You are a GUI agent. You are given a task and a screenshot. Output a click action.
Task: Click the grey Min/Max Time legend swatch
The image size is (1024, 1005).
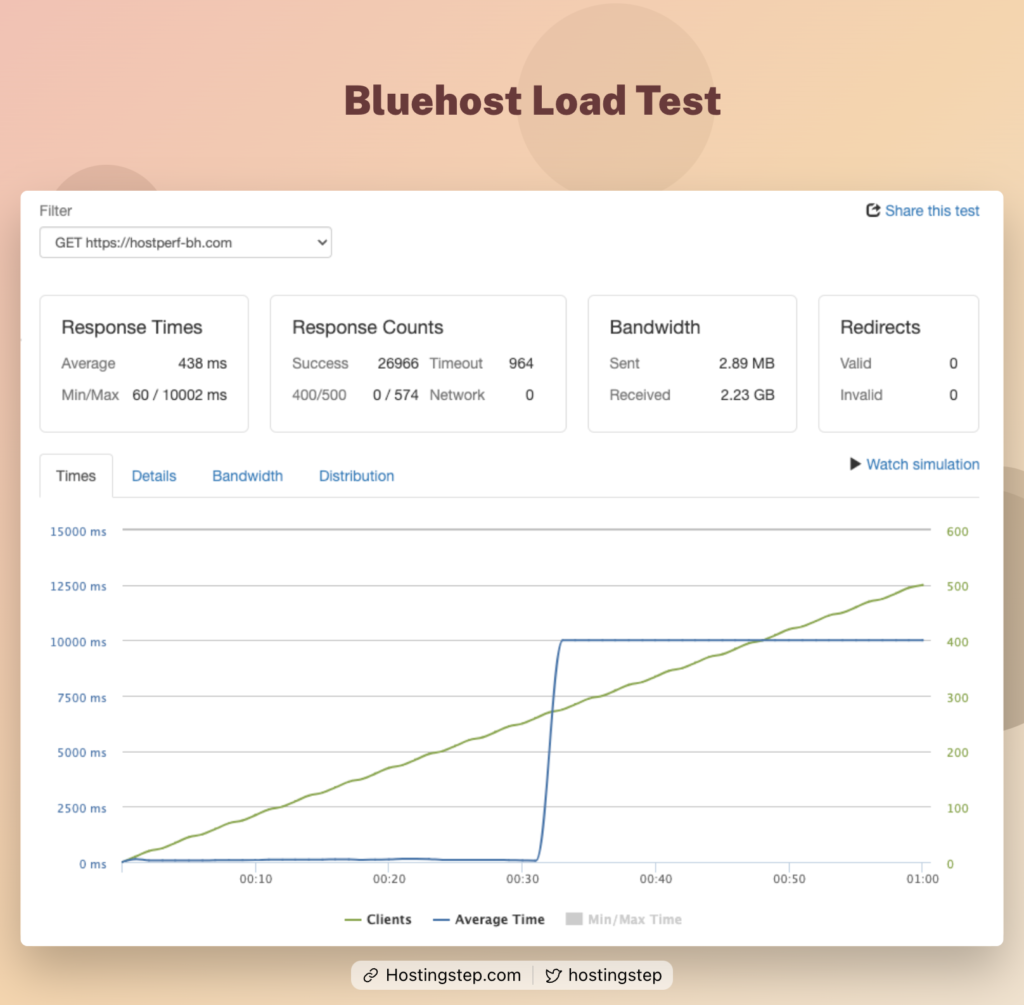[574, 919]
